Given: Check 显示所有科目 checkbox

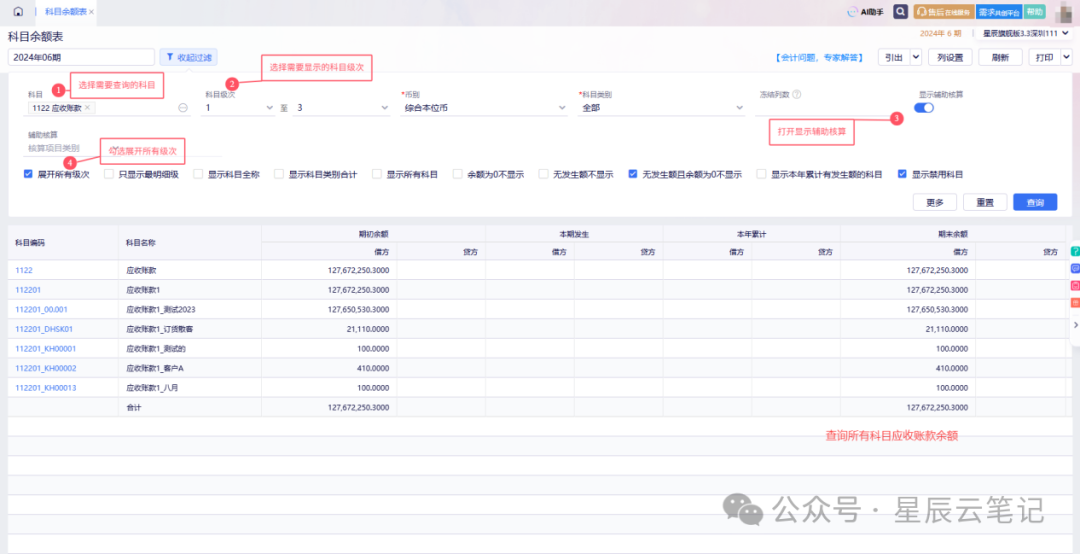Looking at the screenshot, I should coord(377,174).
